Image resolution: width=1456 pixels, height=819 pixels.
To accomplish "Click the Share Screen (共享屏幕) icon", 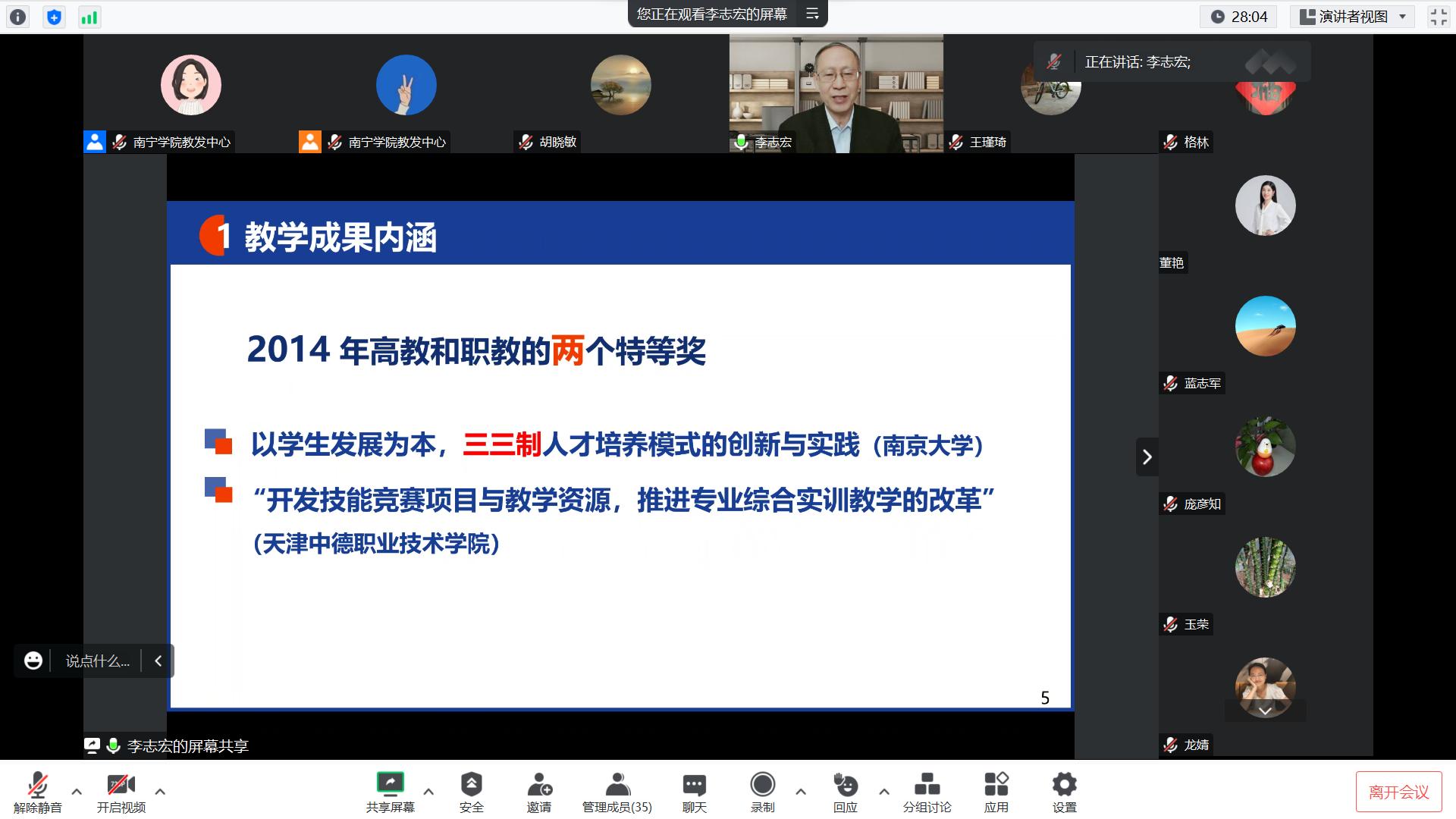I will click(x=391, y=785).
